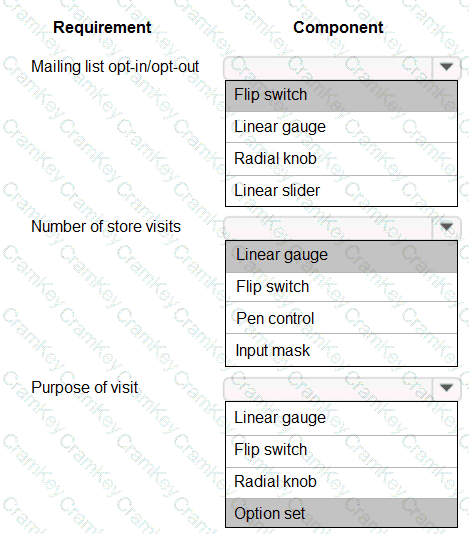The height and width of the screenshot is (534, 469).
Task: Open the Number of store visits dropdown arrow
Action: tap(446, 227)
